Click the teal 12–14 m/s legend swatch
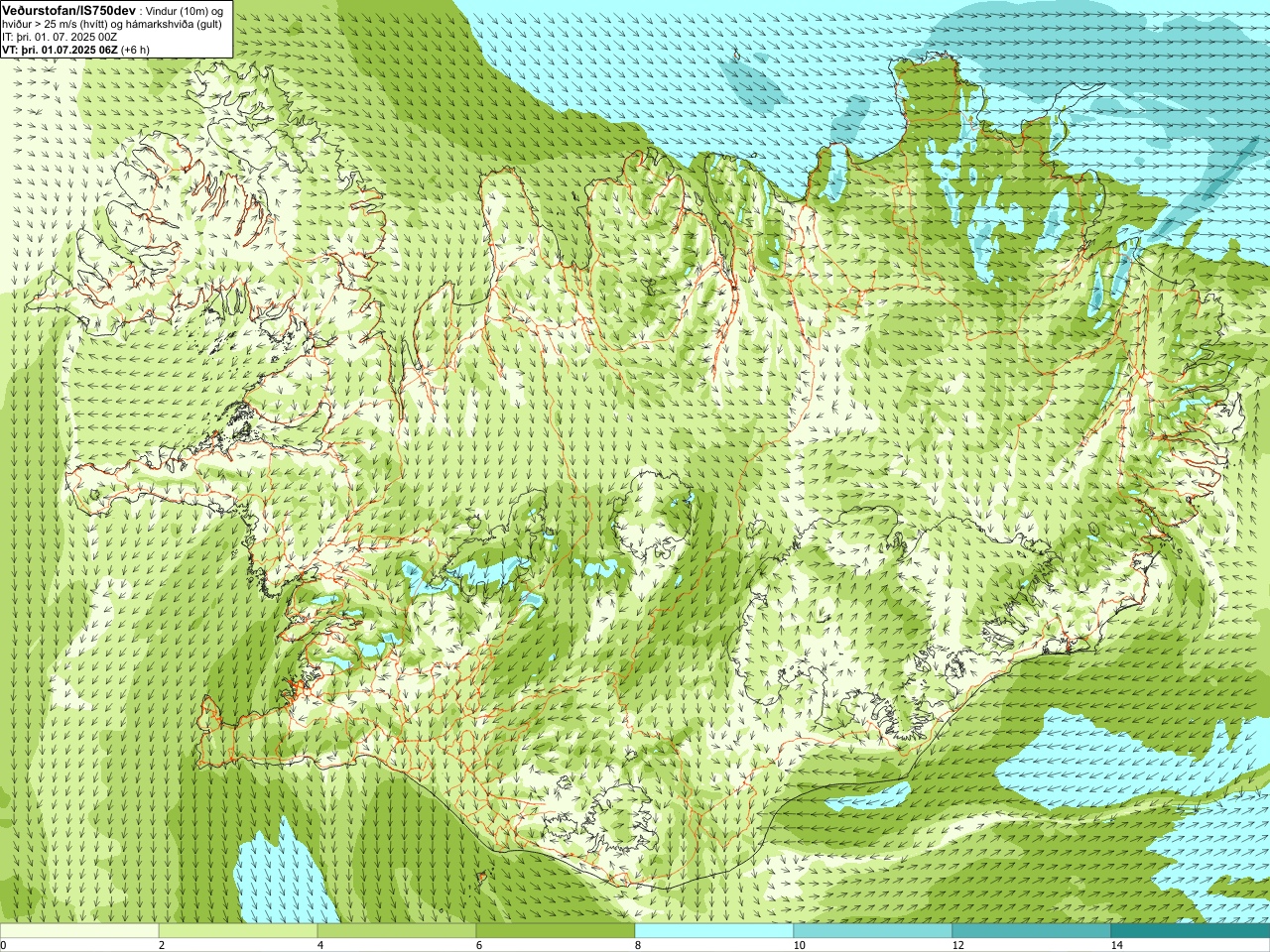This screenshot has width=1270, height=952. point(1032,932)
